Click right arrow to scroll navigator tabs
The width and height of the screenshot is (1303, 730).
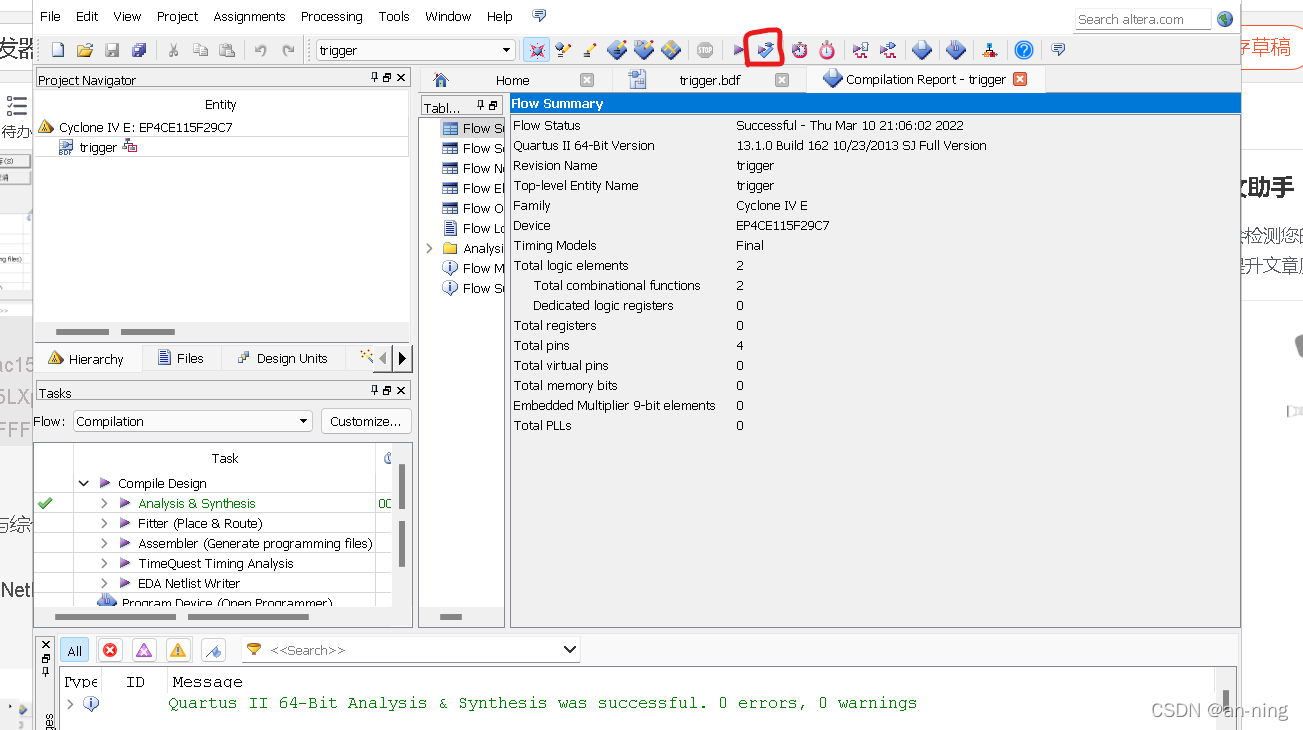click(x=402, y=358)
